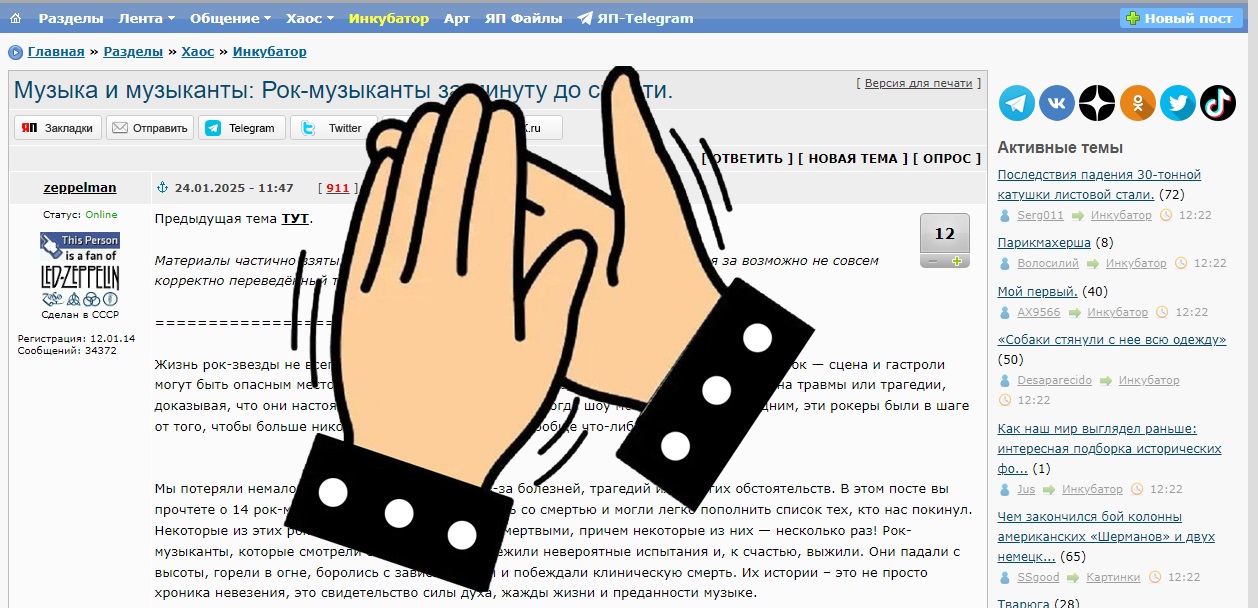Expand the Лента menu dropdown

147,18
